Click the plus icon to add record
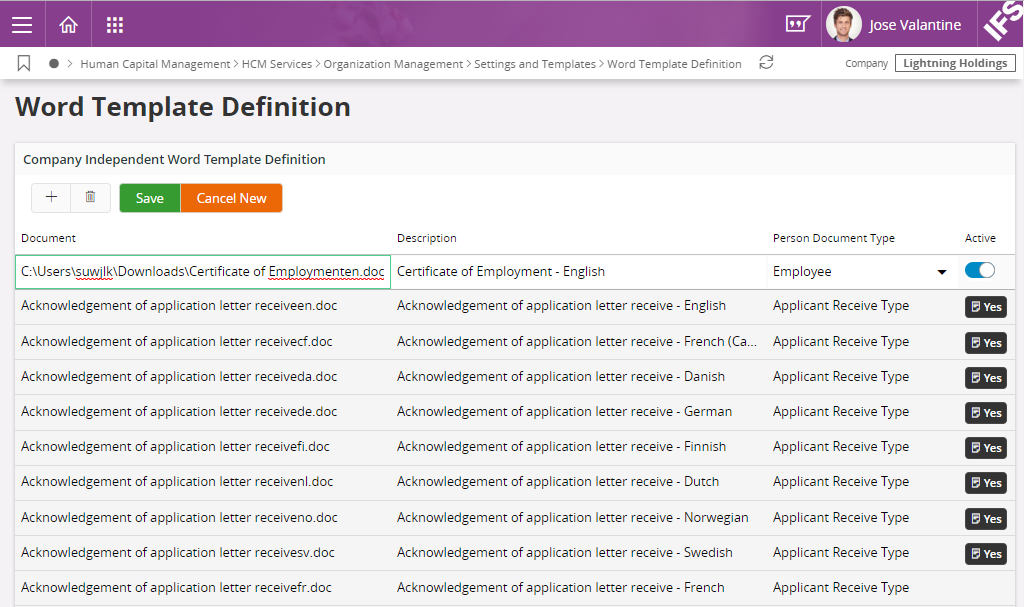Screen dimensions: 1024x607 coord(51,198)
